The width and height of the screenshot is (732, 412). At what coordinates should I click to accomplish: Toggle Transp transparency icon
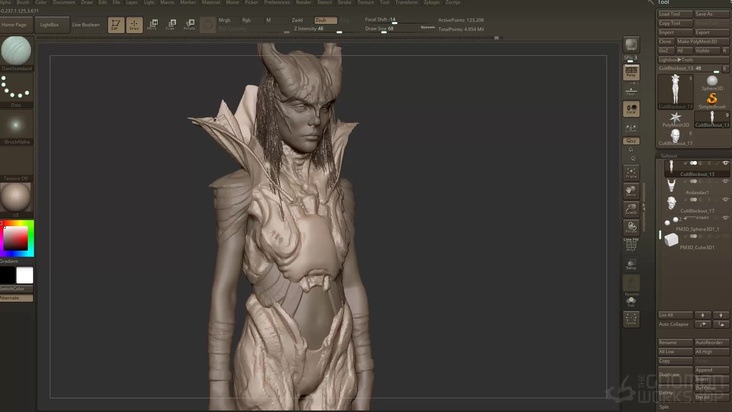click(x=631, y=264)
